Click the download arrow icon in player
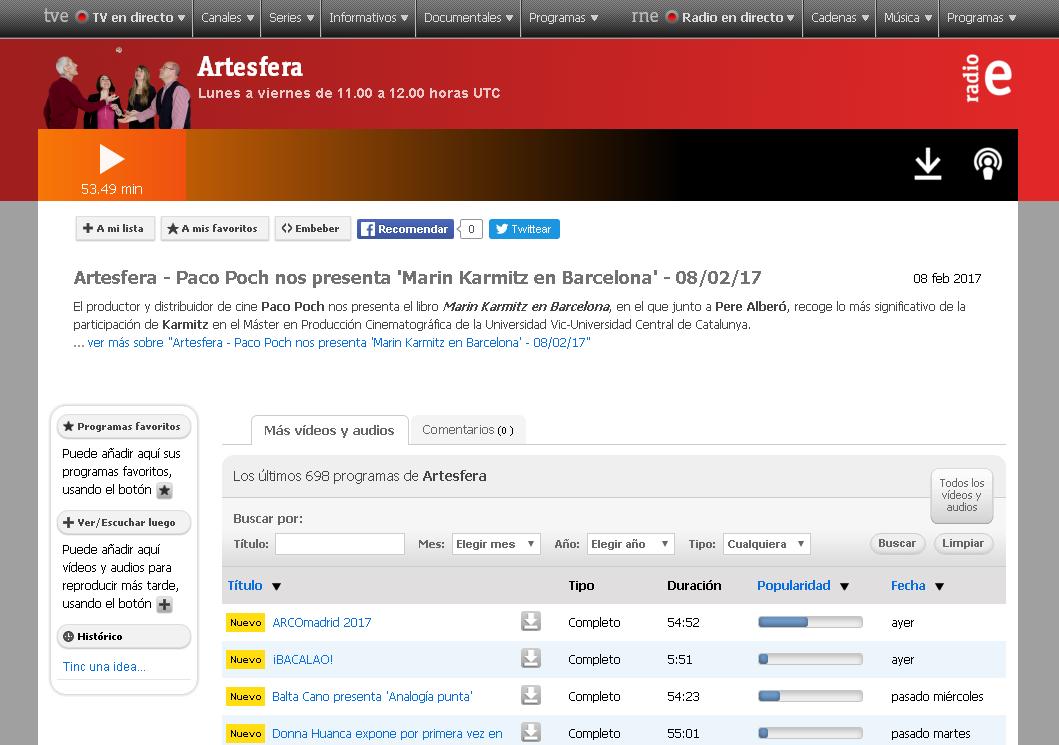Screen dimensions: 1059x745 click(x=928, y=164)
